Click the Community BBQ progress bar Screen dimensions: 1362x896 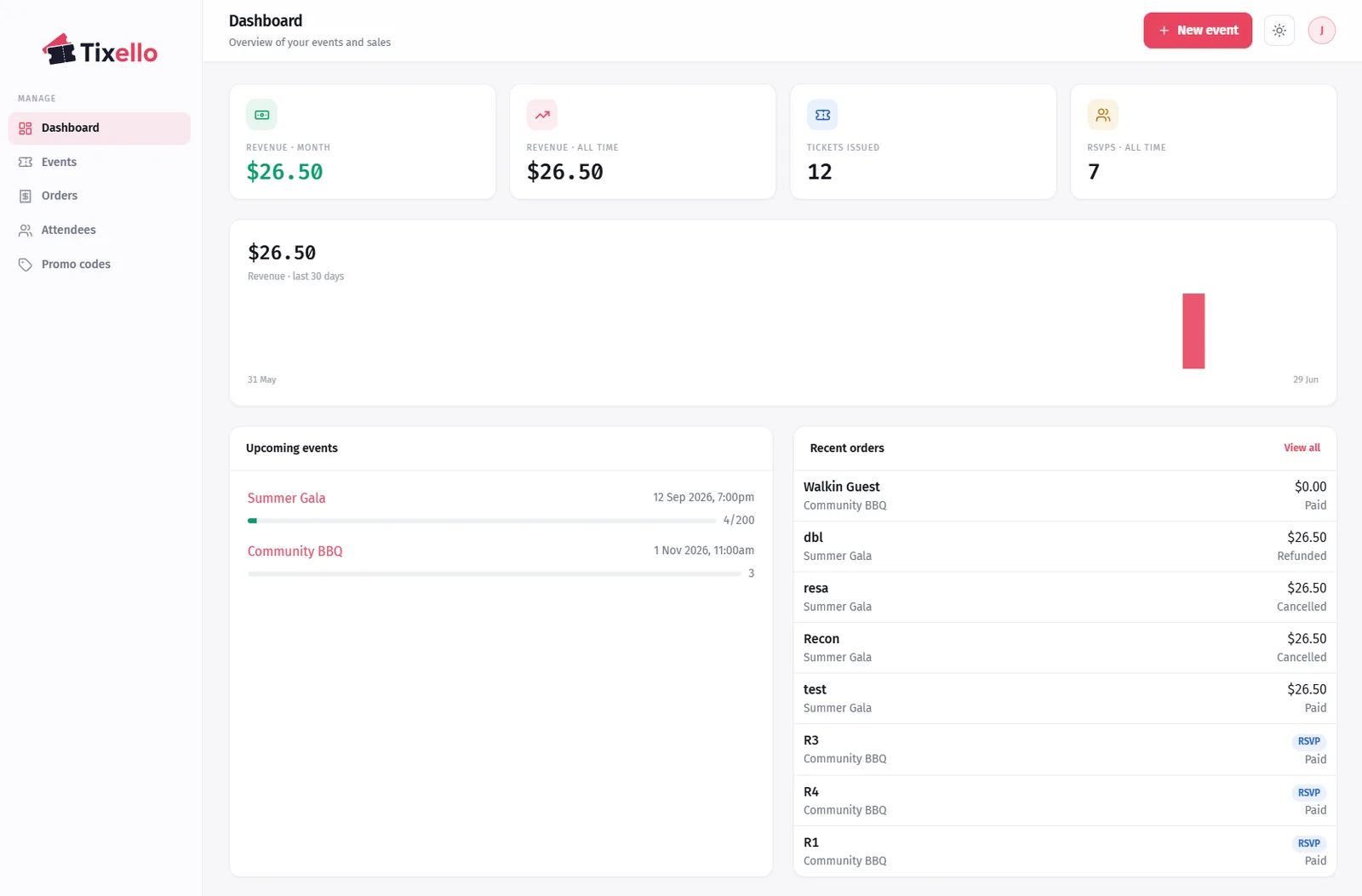tap(494, 574)
